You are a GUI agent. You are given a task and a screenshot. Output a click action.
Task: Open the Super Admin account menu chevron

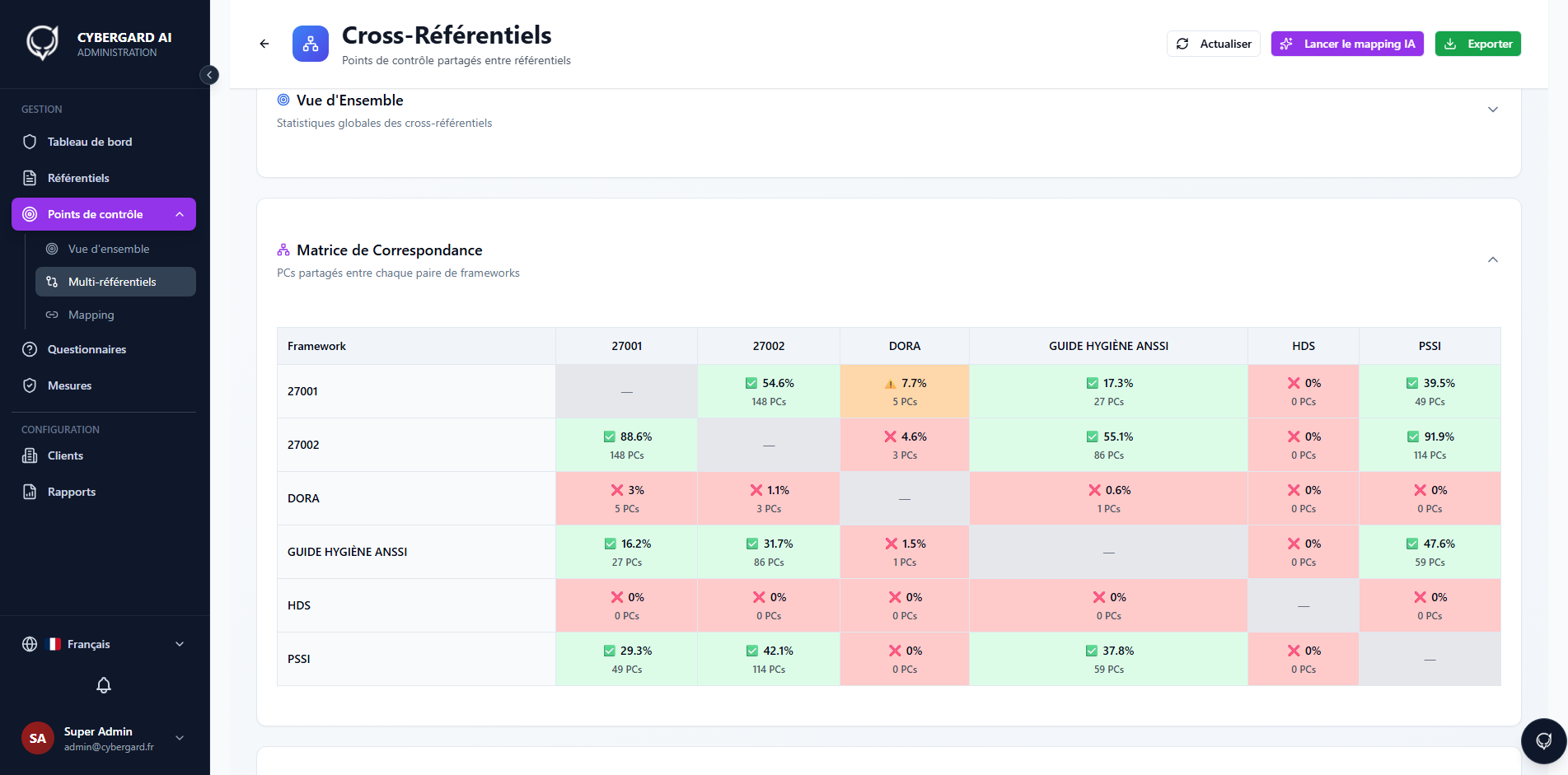pos(180,738)
